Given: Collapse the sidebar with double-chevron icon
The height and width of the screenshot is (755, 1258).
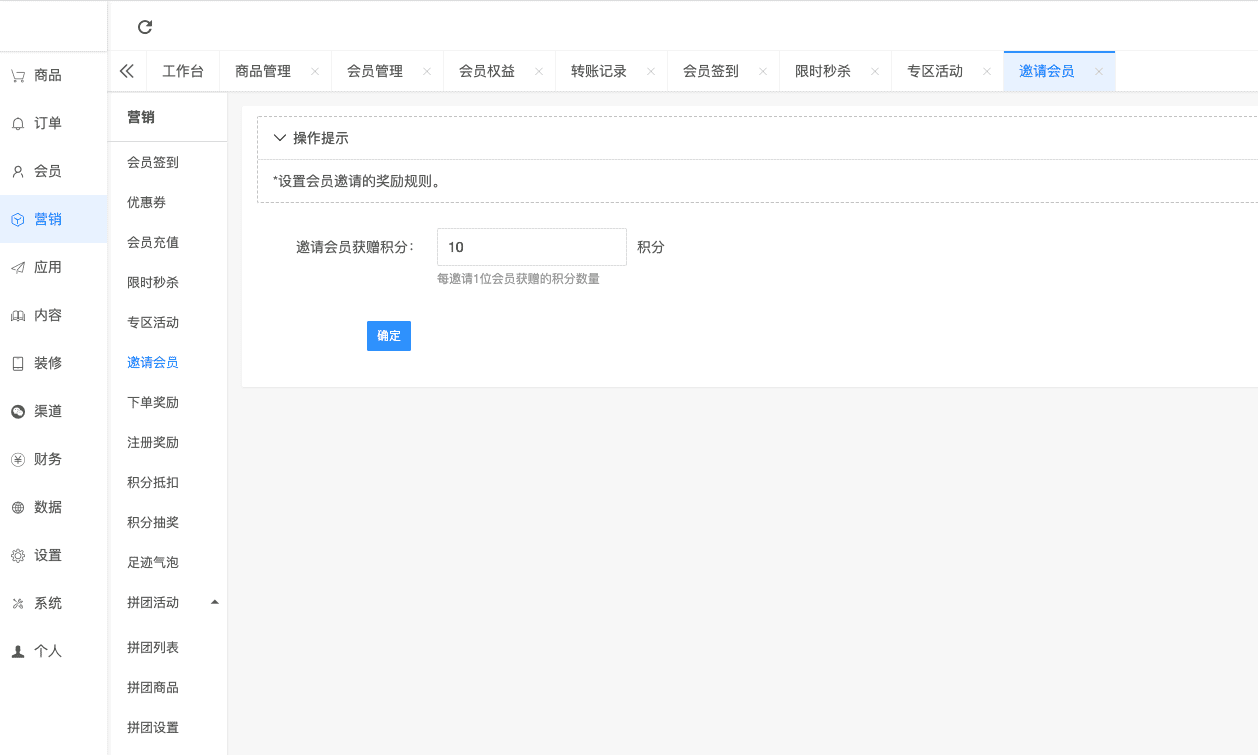Looking at the screenshot, I should click(127, 71).
